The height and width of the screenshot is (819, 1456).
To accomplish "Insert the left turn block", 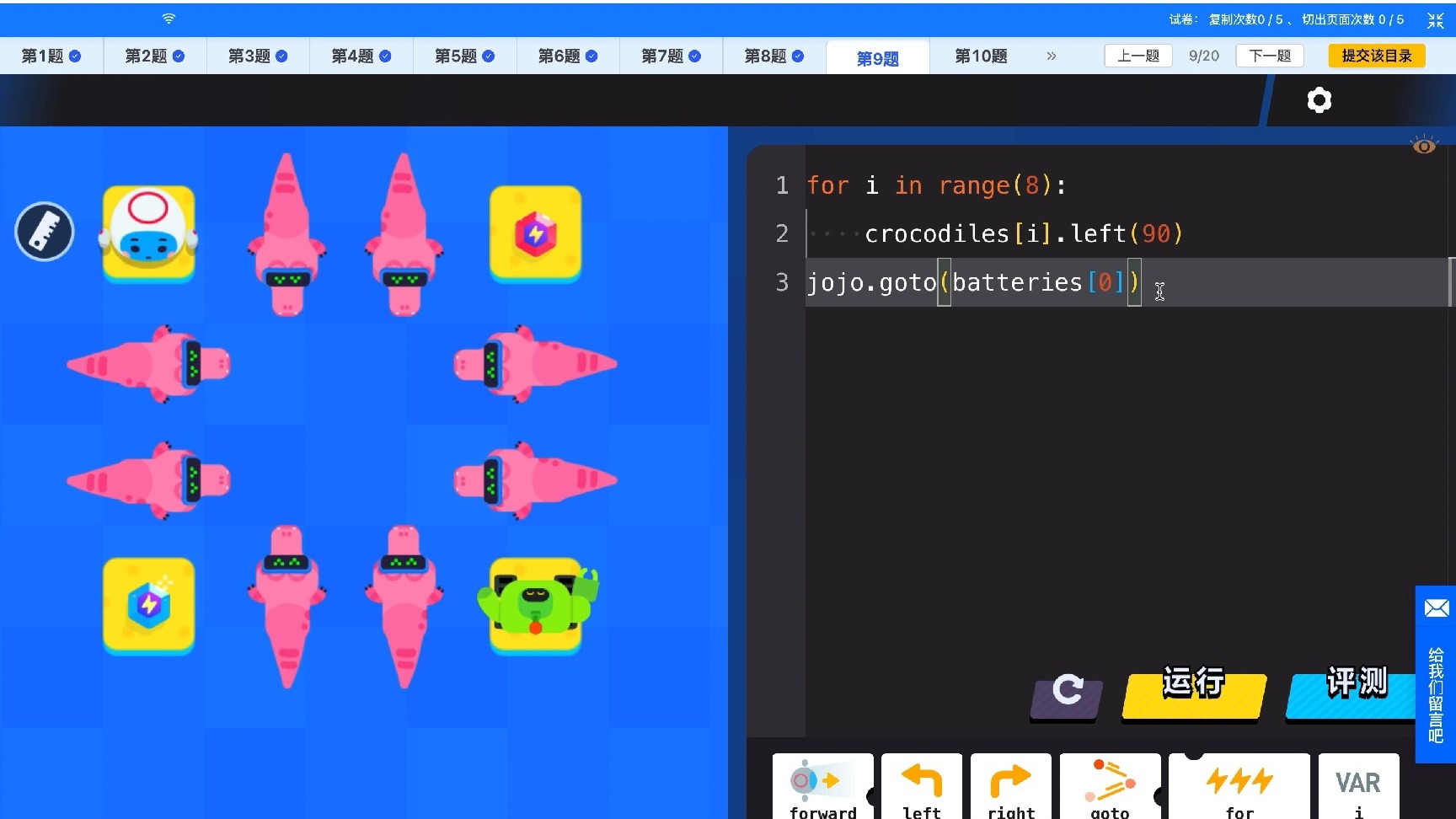I will tap(922, 787).
